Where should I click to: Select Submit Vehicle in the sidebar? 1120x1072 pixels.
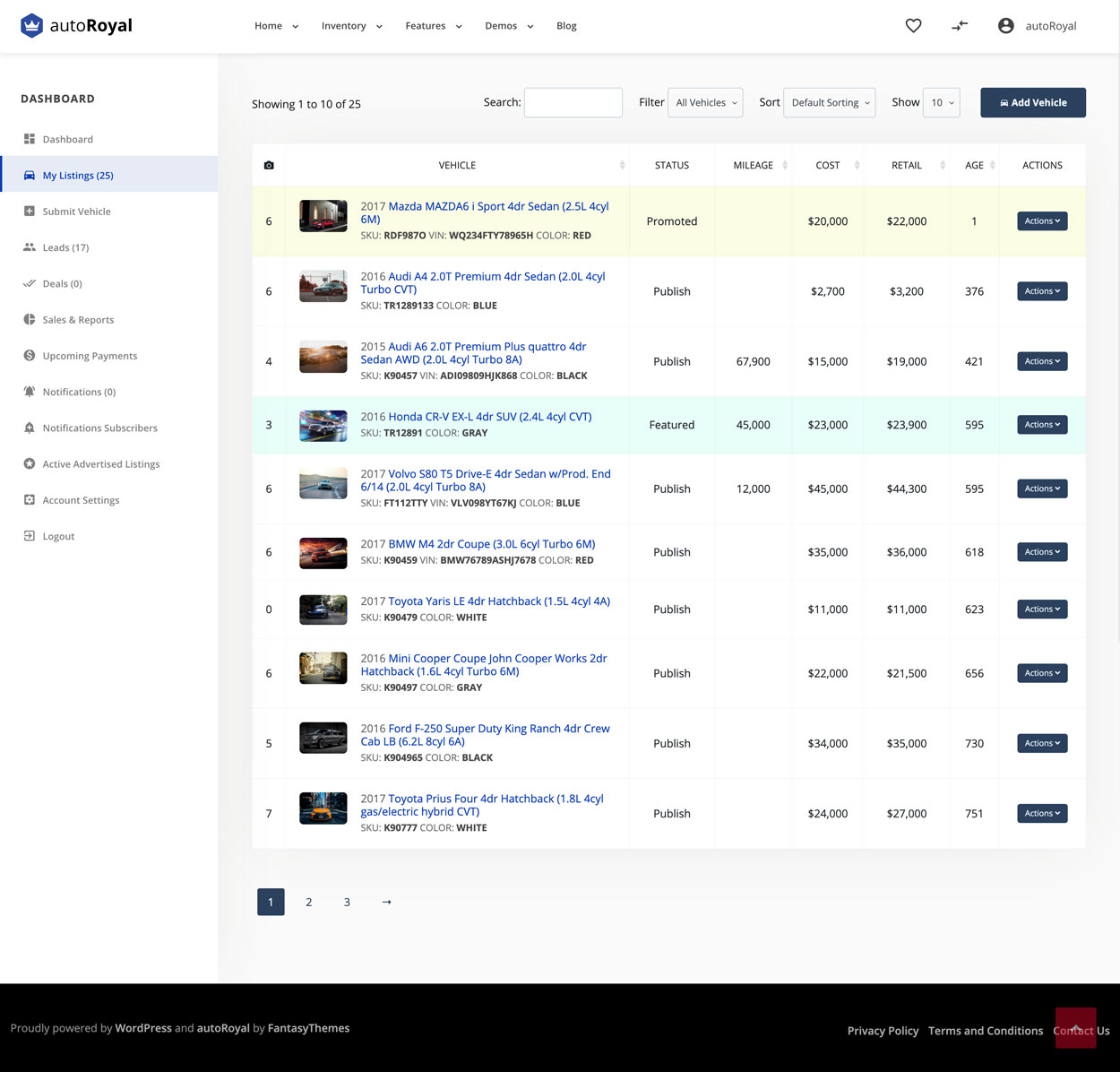[x=77, y=212]
